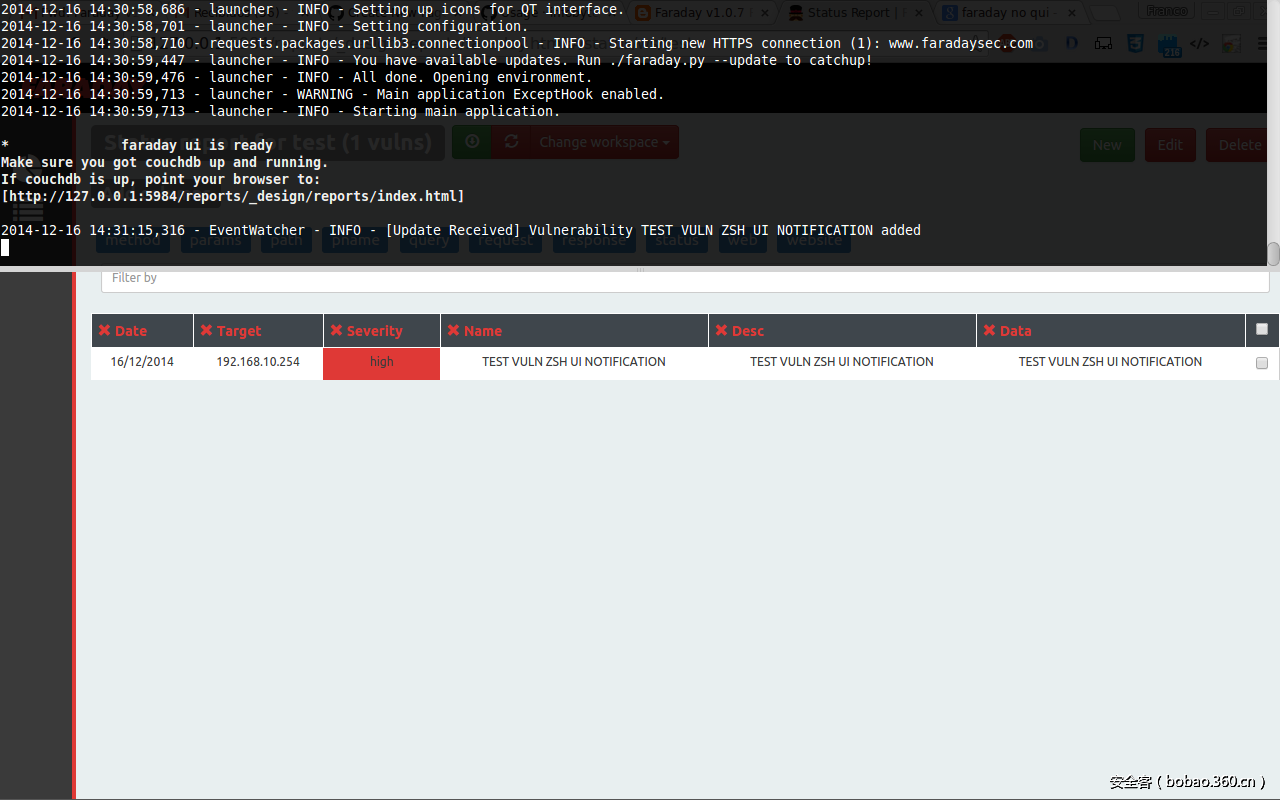This screenshot has width=1280, height=800.
Task: Click the X icon beside Name header
Action: [453, 331]
